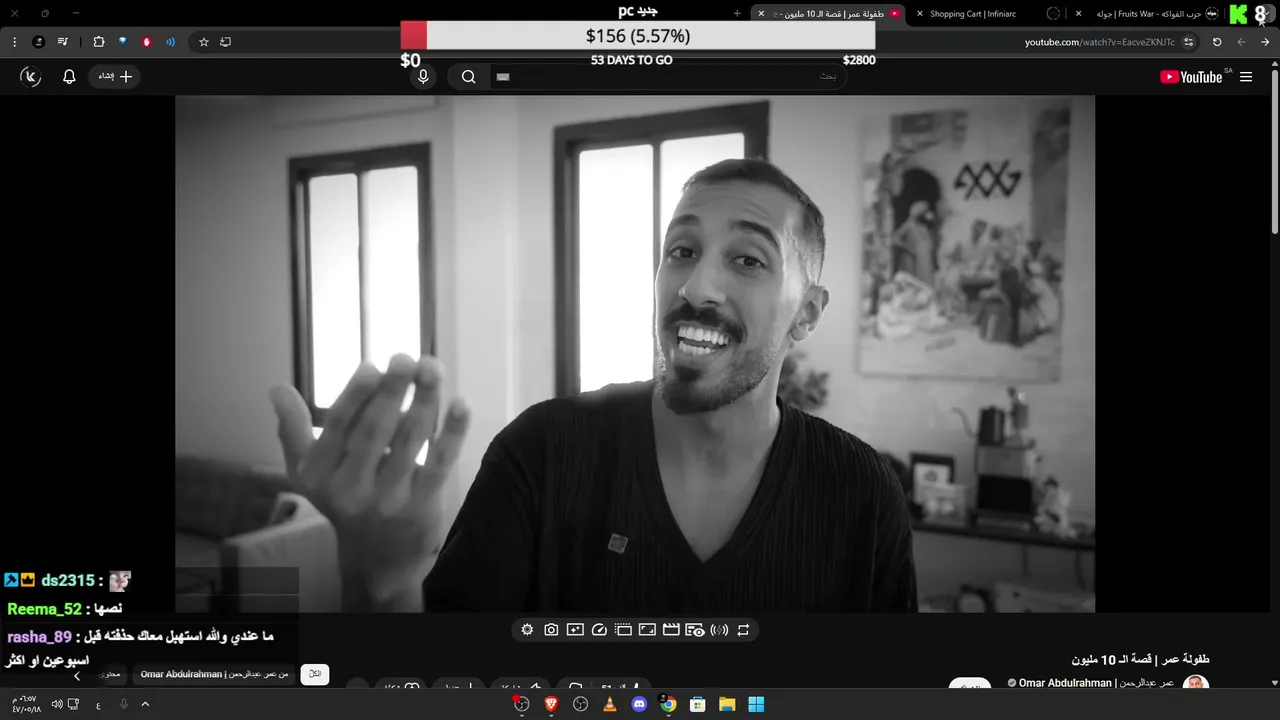The width and height of the screenshot is (1280, 720).
Task: Start voice search with microphone icon
Action: [423, 77]
